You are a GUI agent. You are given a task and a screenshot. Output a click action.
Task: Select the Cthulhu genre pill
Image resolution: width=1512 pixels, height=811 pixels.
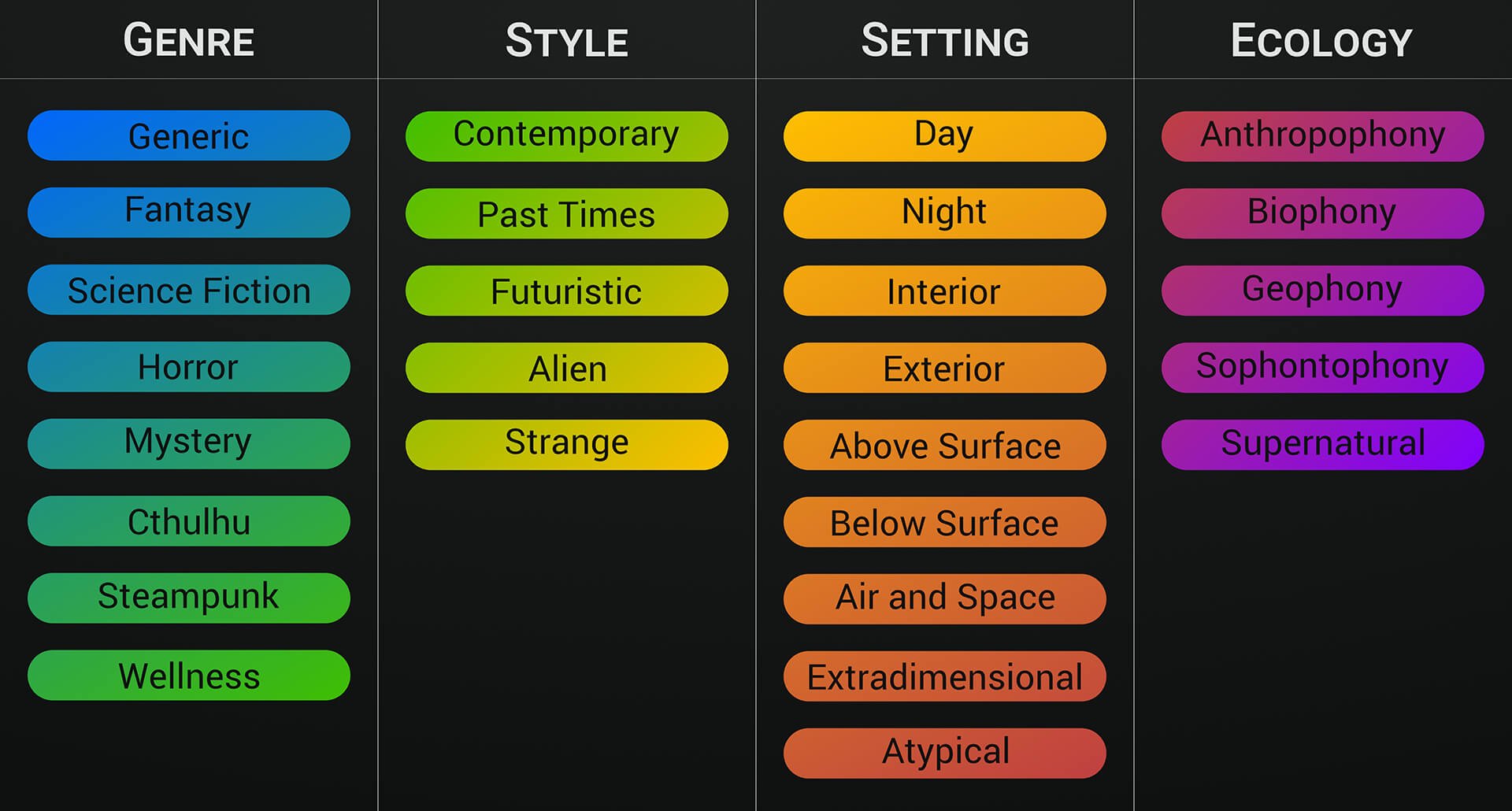[x=189, y=521]
